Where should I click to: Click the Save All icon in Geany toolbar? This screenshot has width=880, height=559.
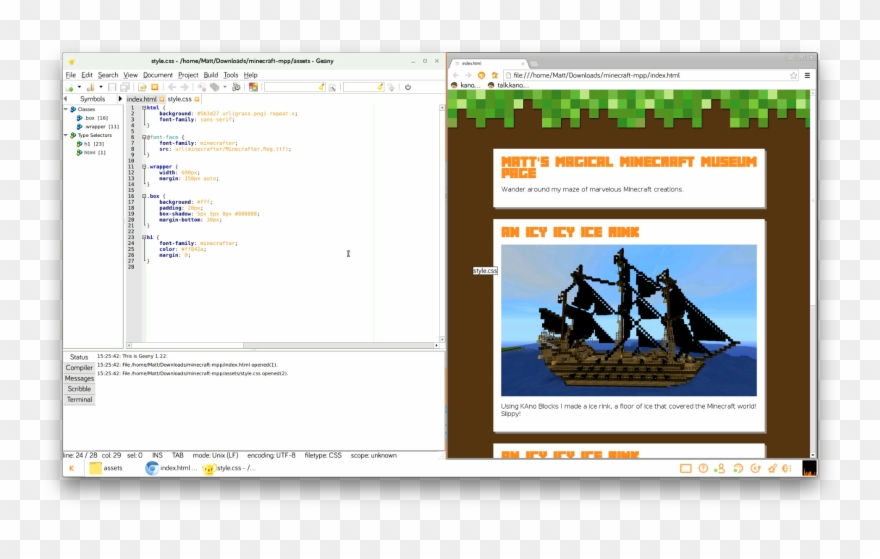pos(125,88)
